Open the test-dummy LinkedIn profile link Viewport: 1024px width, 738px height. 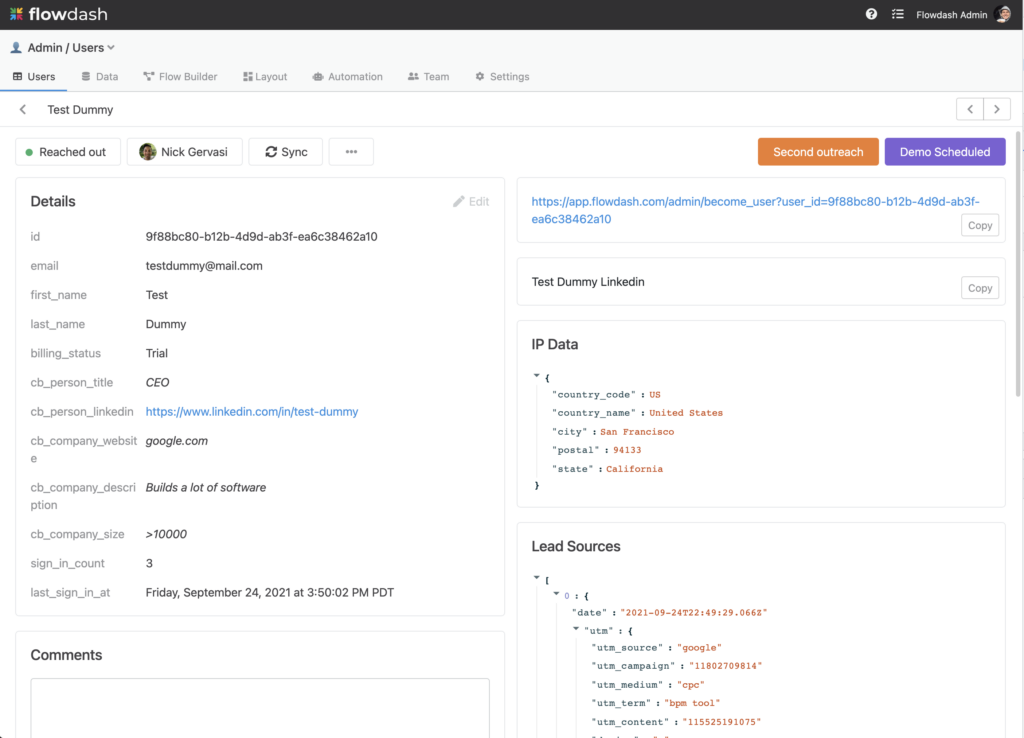point(252,412)
